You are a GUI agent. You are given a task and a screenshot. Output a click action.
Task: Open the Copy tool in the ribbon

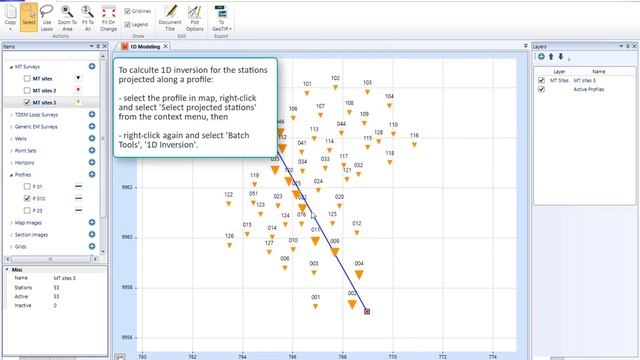10,17
